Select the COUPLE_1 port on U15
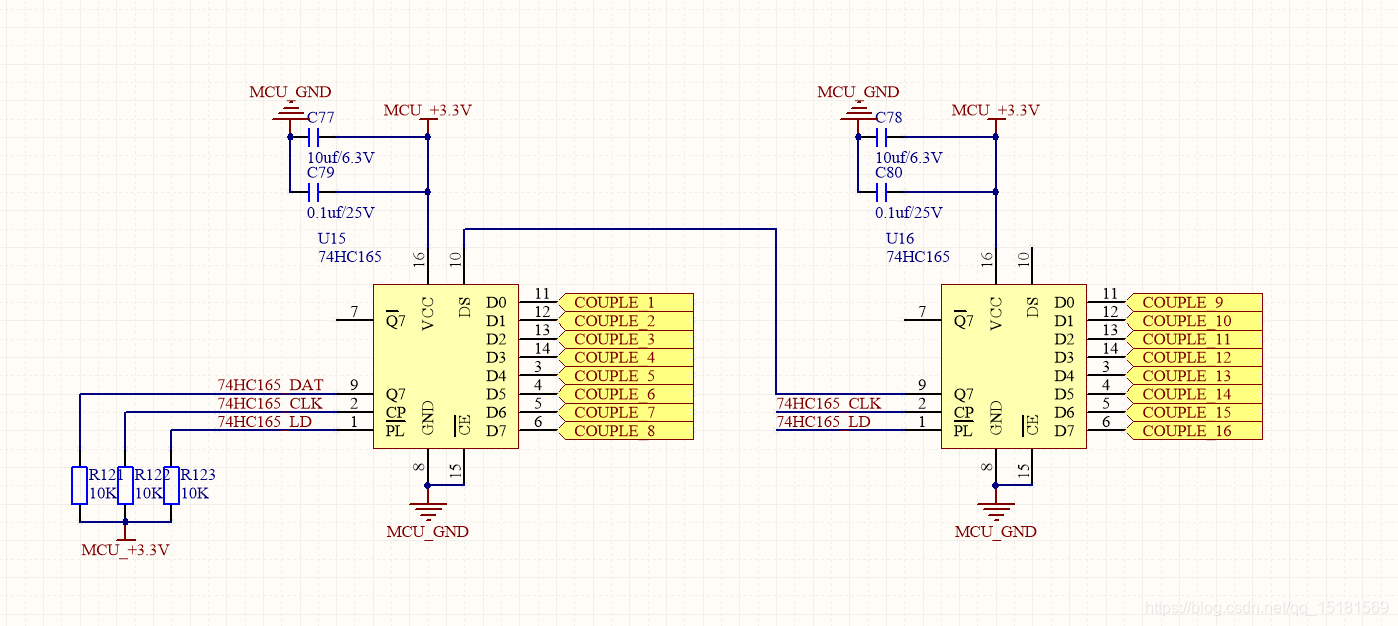Image resolution: width=1398 pixels, height=626 pixels. tap(626, 302)
